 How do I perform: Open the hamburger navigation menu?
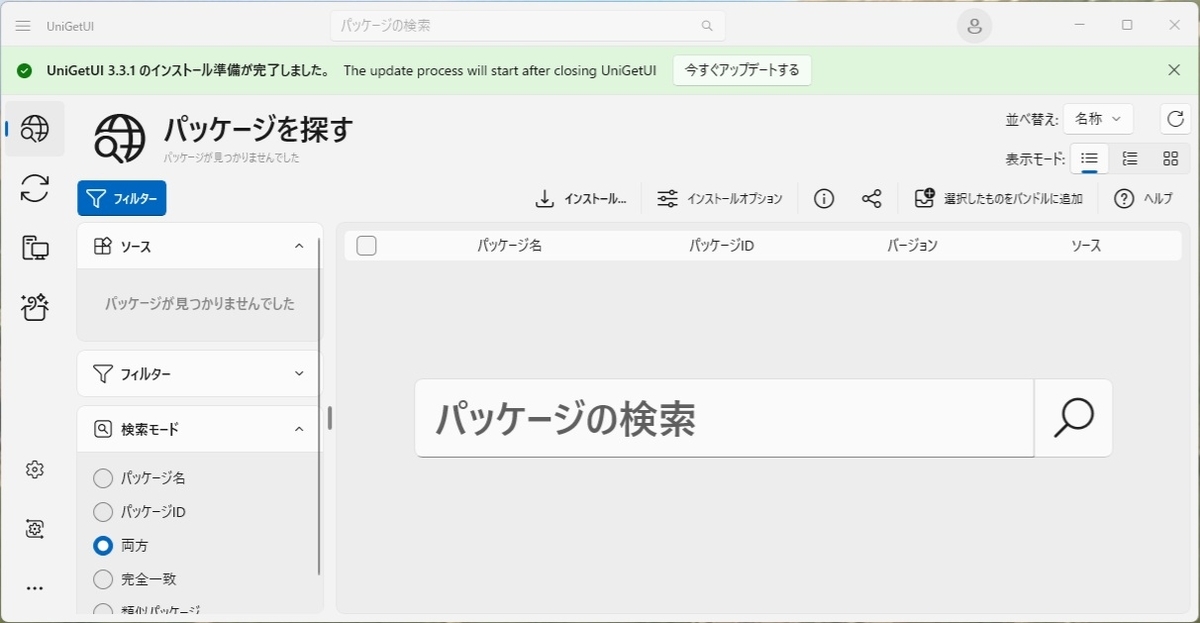click(23, 26)
